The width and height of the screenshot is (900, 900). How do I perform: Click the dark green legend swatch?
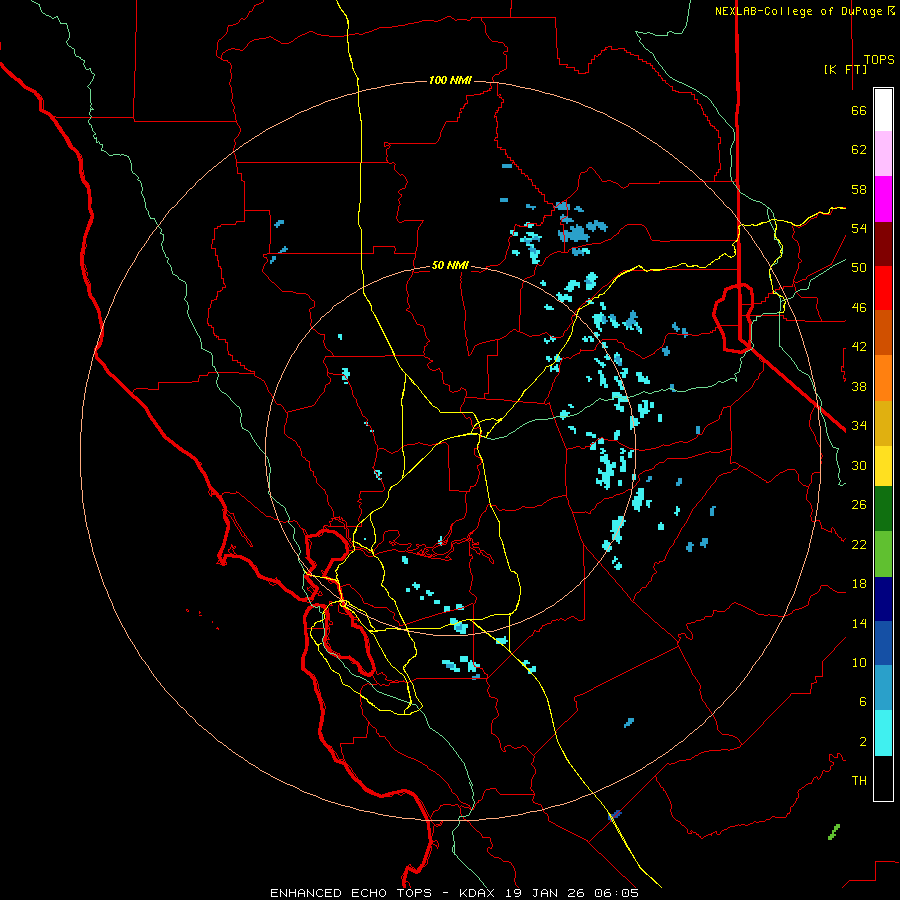coord(883,509)
